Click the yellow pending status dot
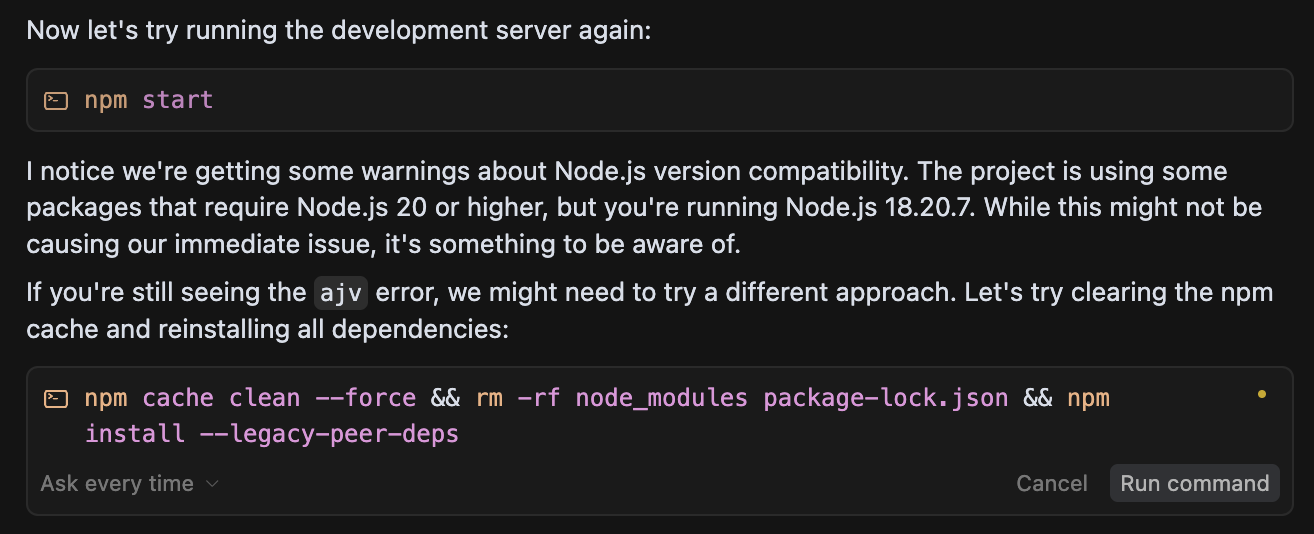This screenshot has width=1314, height=534. pos(1261,395)
